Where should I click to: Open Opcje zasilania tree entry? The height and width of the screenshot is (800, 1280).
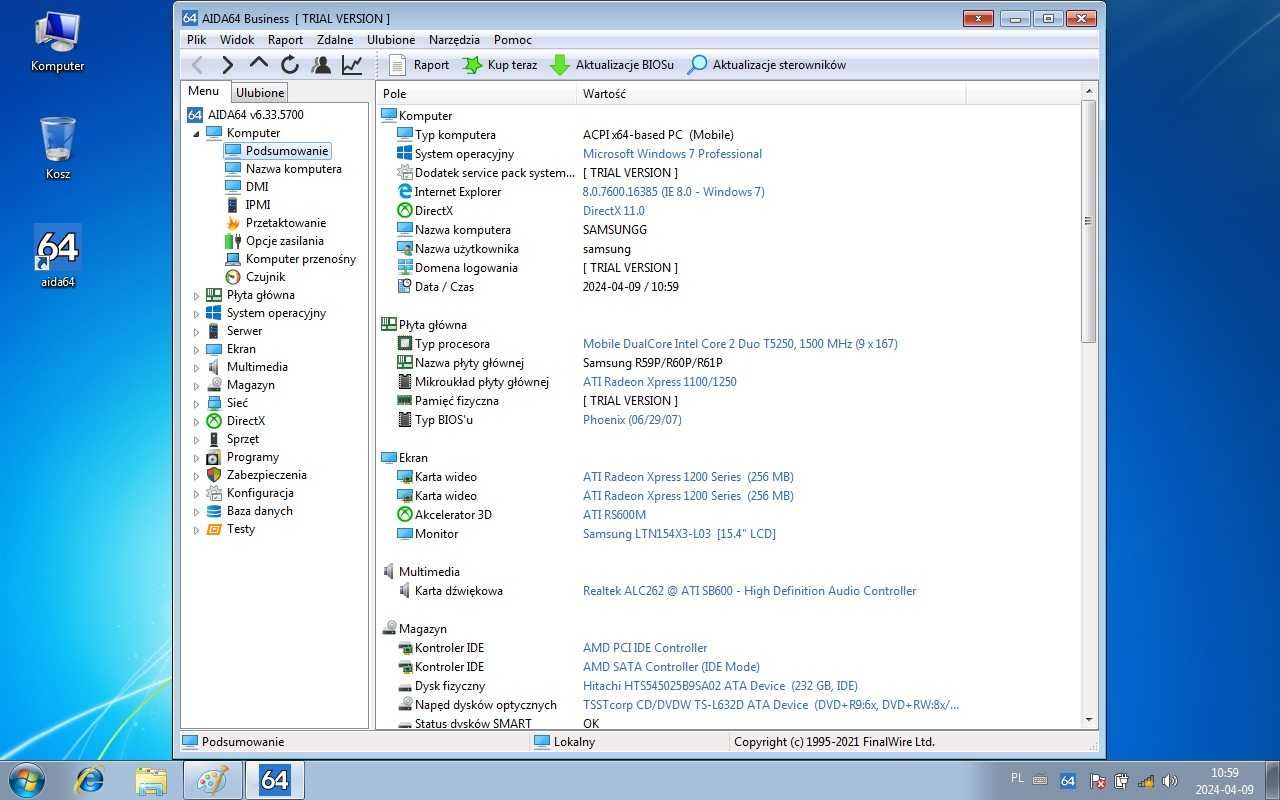[285, 241]
